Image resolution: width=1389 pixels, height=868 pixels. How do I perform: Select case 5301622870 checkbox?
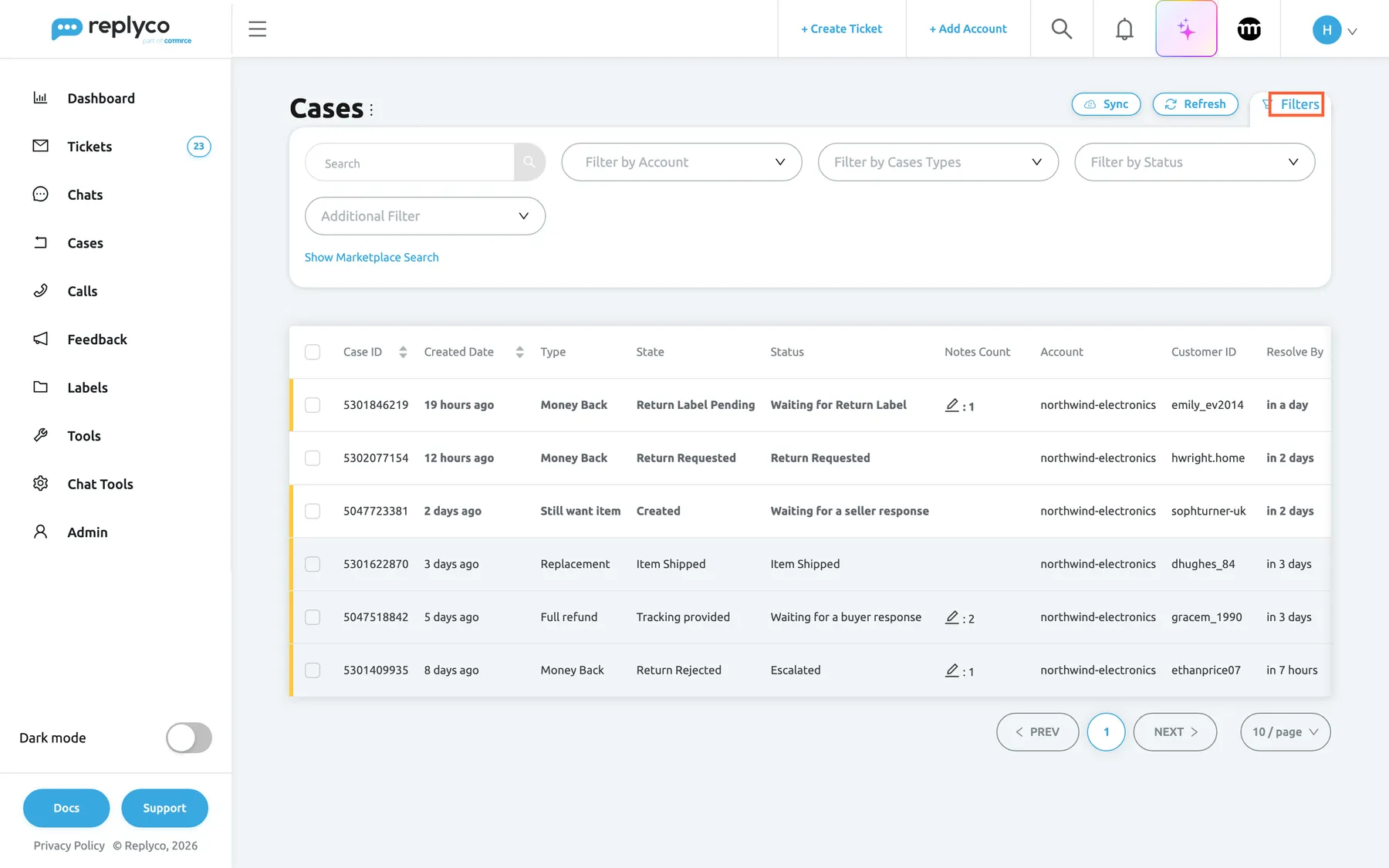[313, 564]
